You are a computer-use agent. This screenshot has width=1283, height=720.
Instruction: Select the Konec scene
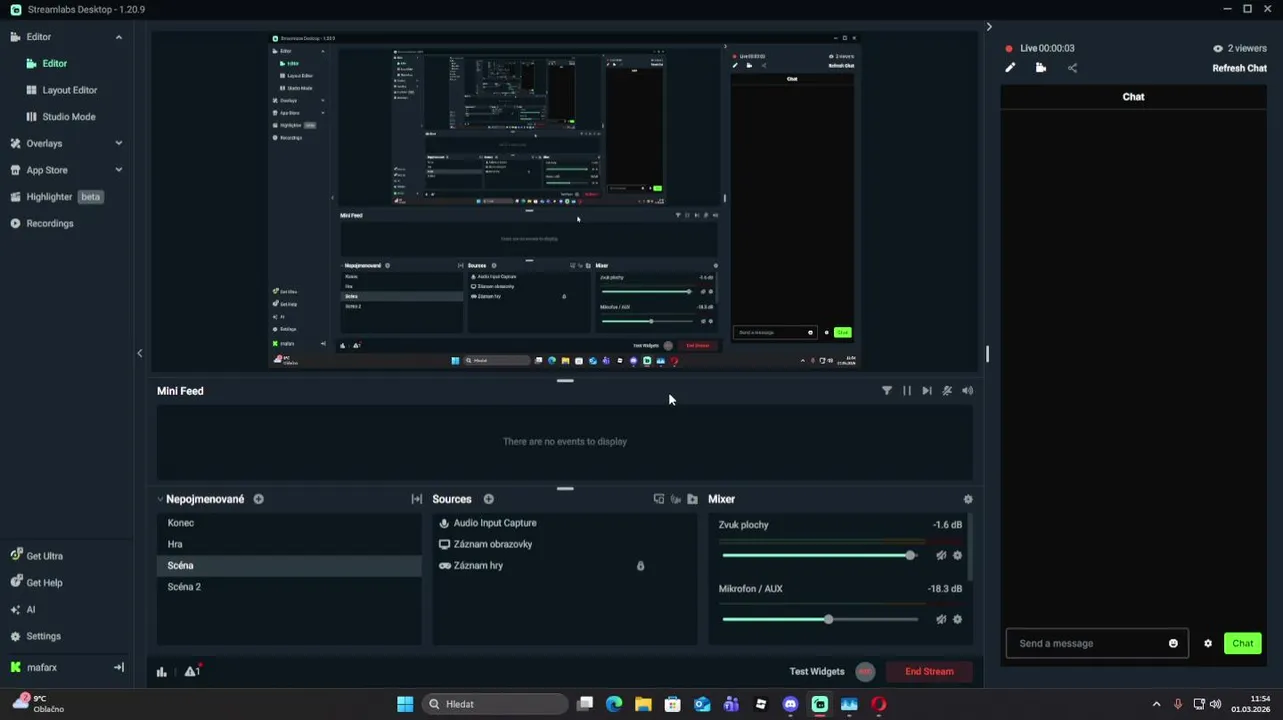pos(289,523)
